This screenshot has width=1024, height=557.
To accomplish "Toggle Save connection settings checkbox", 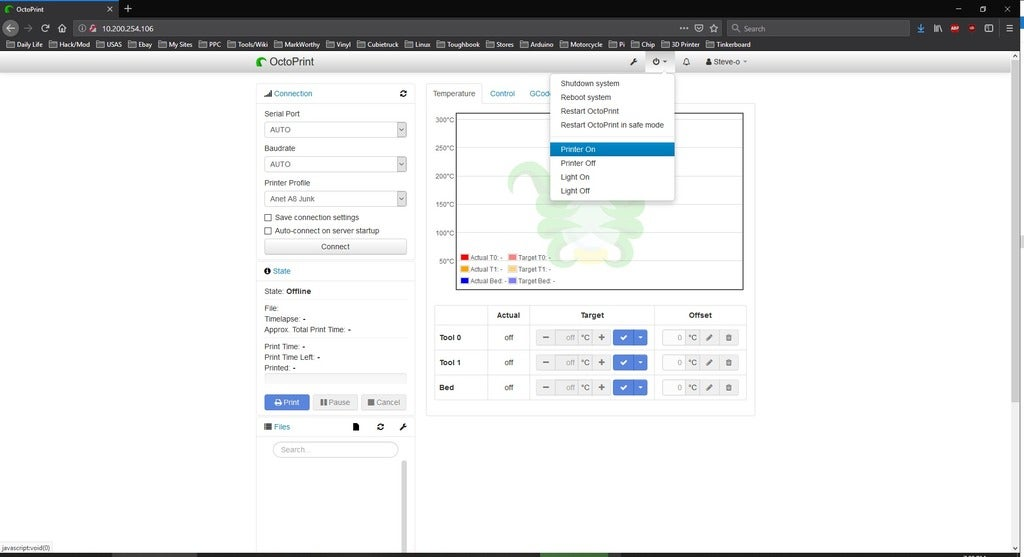I will [268, 217].
